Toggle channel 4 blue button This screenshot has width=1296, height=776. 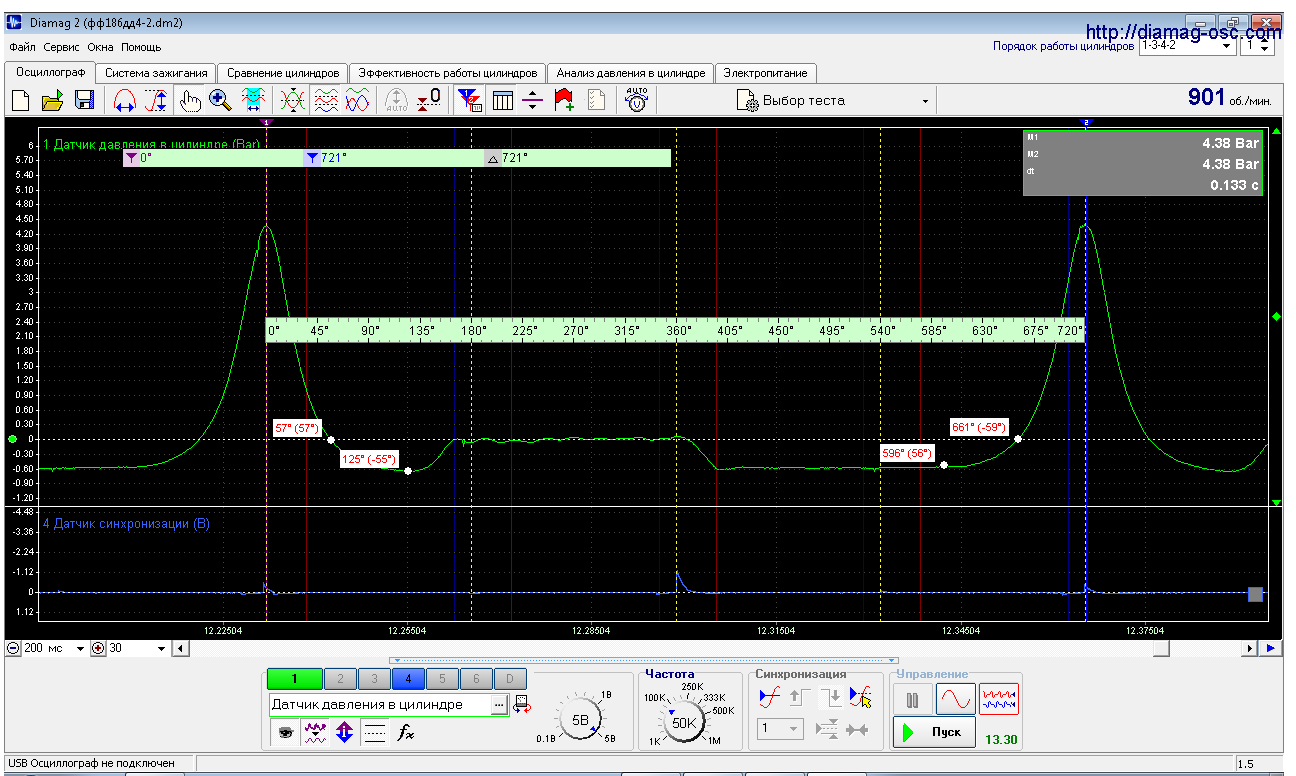408,679
